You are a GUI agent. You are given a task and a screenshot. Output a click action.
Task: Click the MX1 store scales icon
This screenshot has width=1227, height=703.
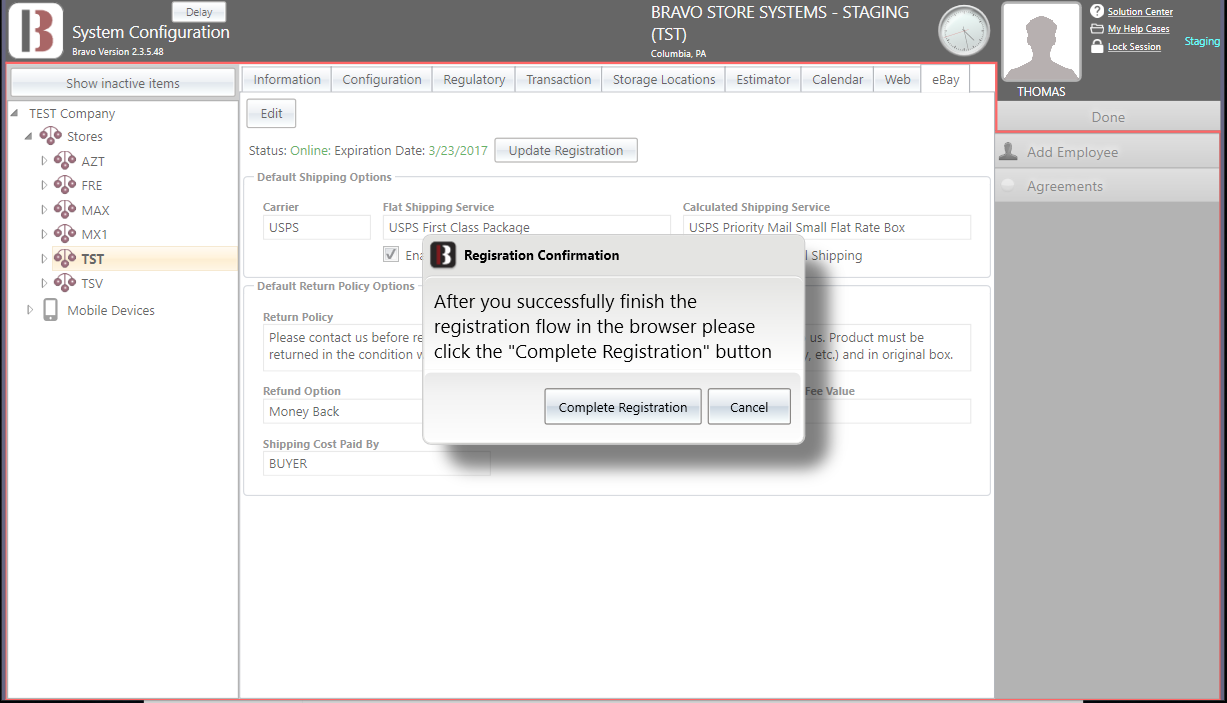(65, 233)
